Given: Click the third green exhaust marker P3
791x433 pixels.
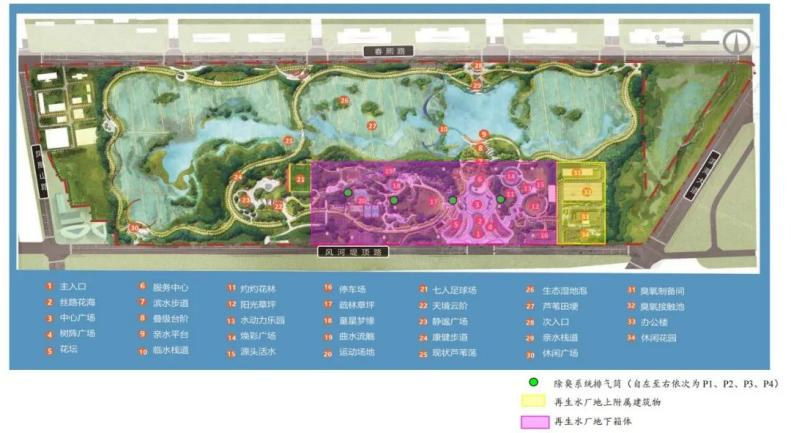Looking at the screenshot, I should [453, 200].
